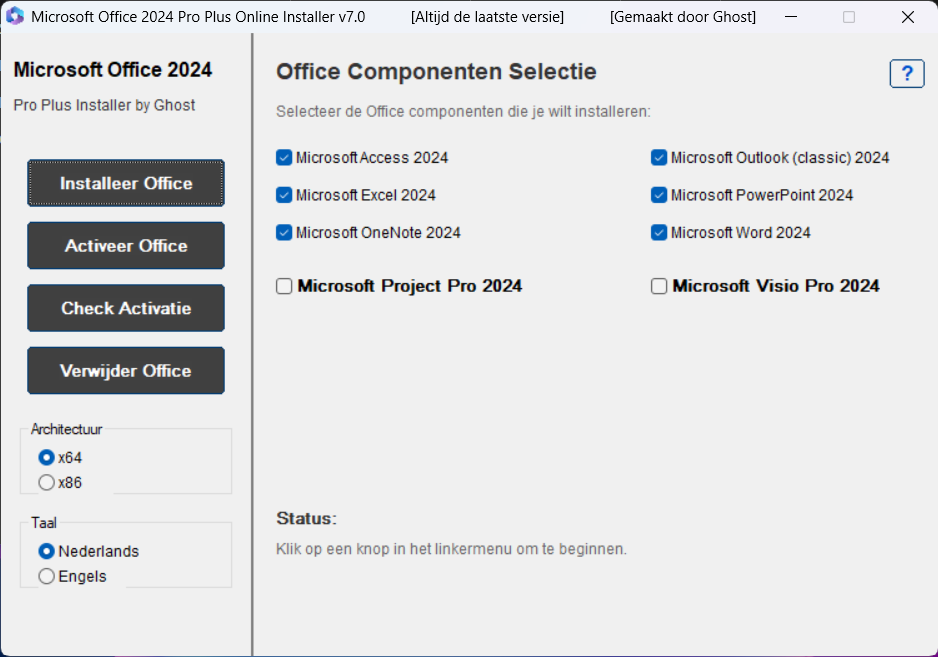Click '[Gemaakt door Ghost]' in title bar
Image resolution: width=938 pixels, height=657 pixels.
pyautogui.click(x=683, y=17)
